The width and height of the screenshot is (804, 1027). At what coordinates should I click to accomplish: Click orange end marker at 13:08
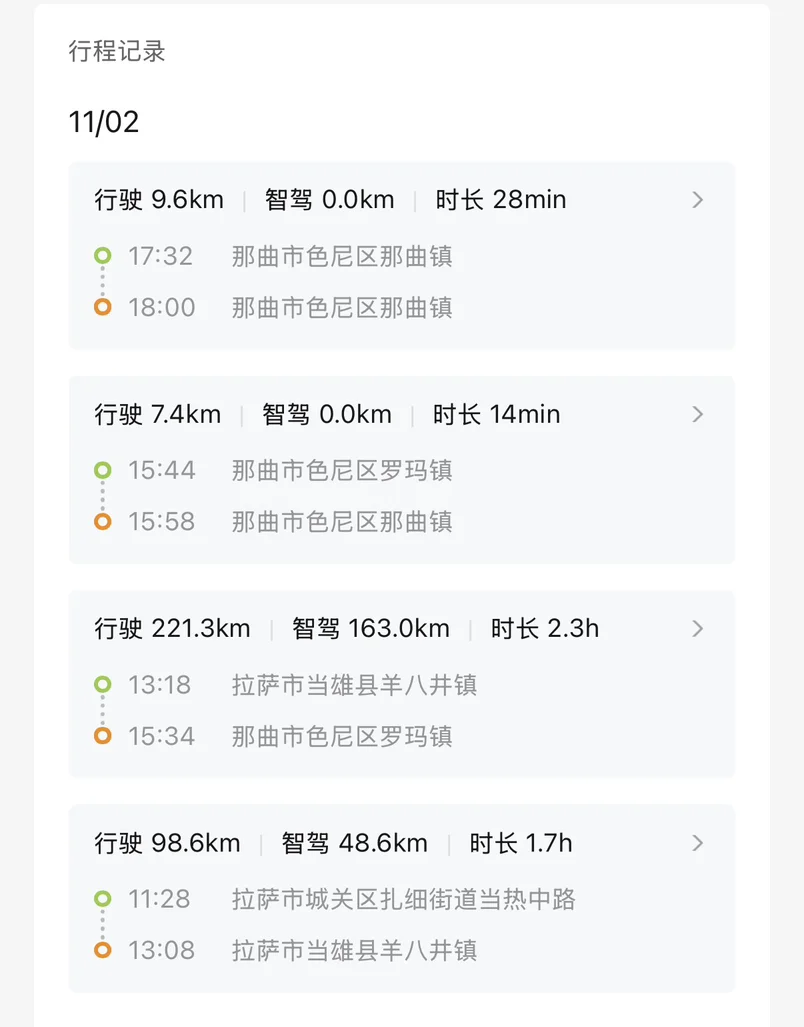pos(102,950)
